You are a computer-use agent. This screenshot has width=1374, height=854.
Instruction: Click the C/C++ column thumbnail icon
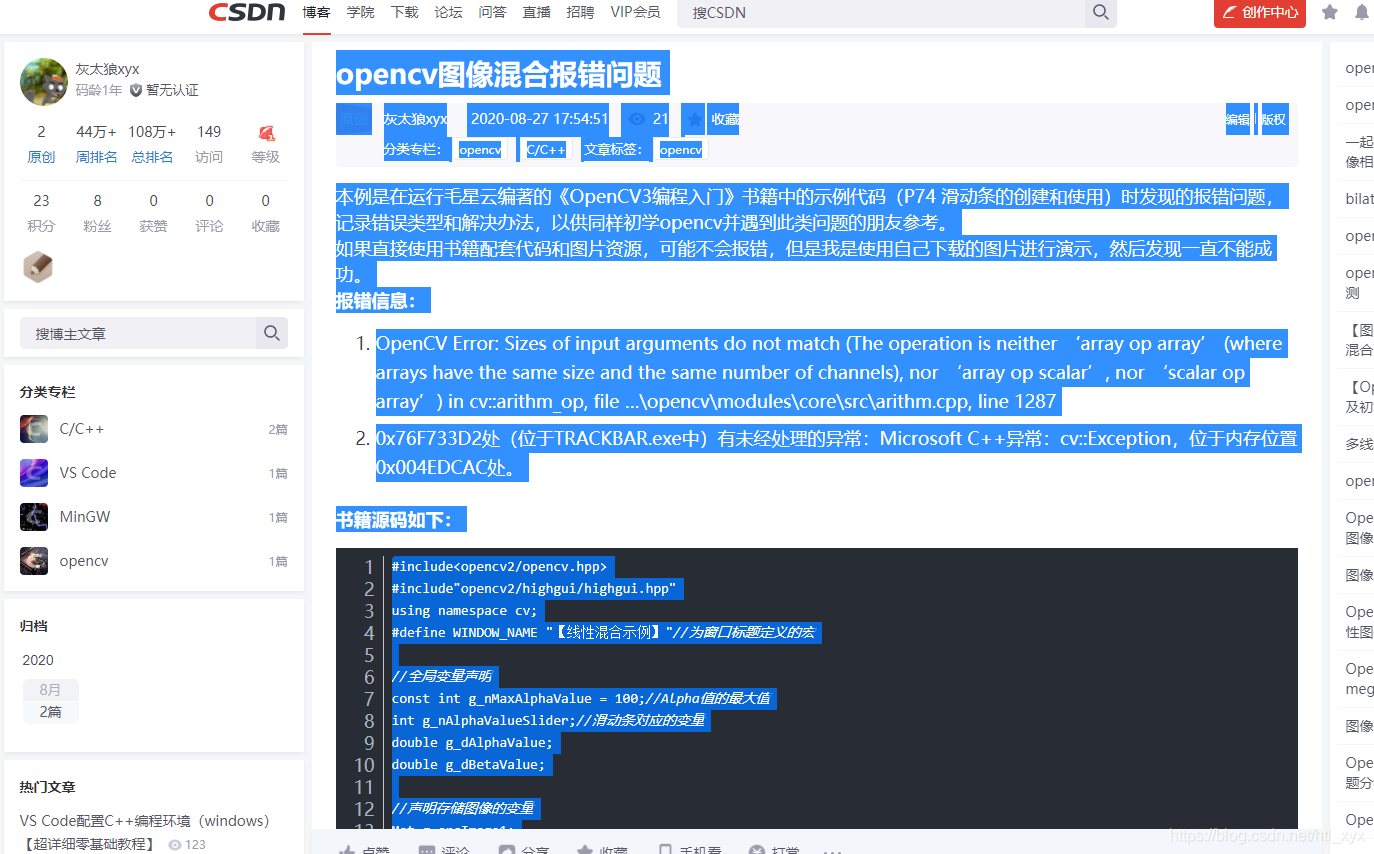tap(34, 429)
